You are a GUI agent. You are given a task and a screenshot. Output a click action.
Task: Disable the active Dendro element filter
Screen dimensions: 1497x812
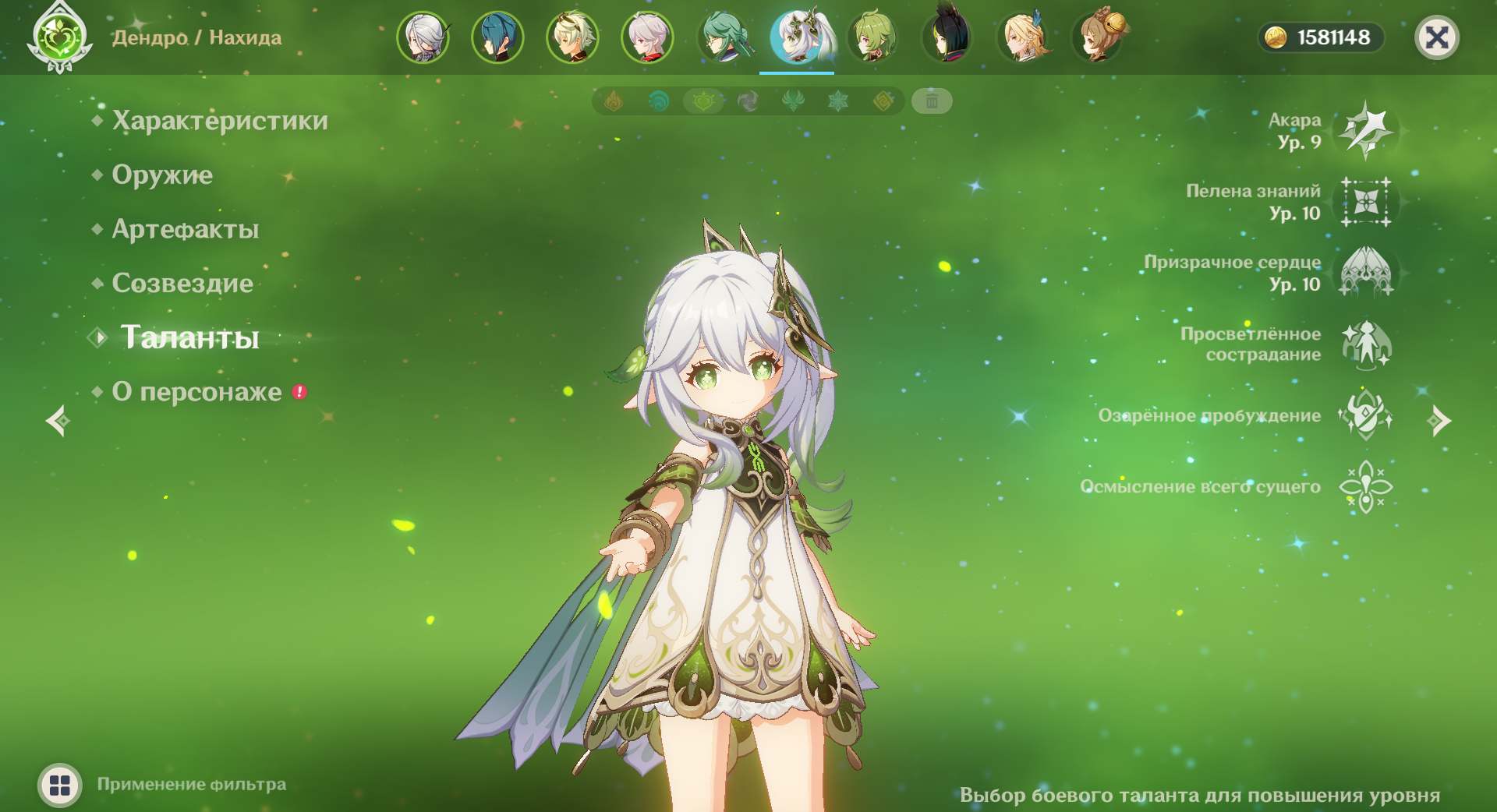click(703, 101)
